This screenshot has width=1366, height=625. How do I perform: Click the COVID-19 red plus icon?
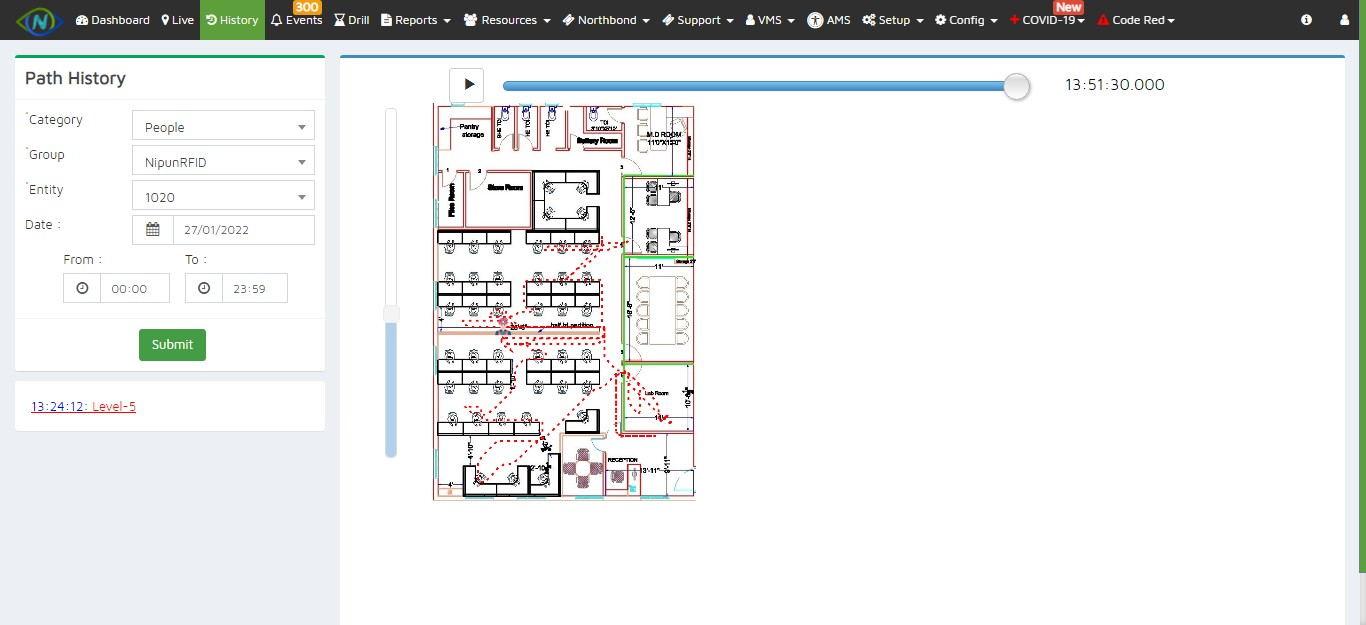point(1015,20)
